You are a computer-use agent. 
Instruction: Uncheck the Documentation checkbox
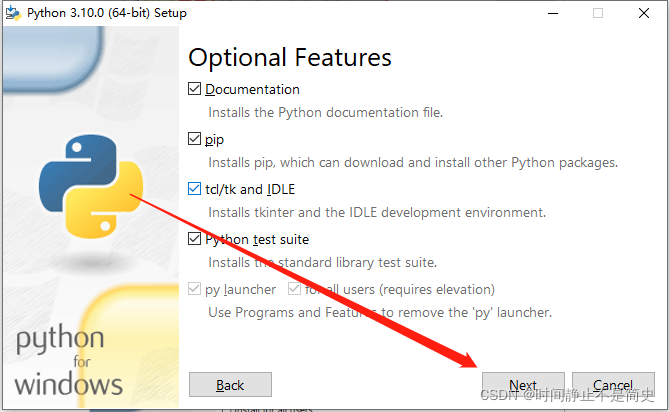coord(194,89)
